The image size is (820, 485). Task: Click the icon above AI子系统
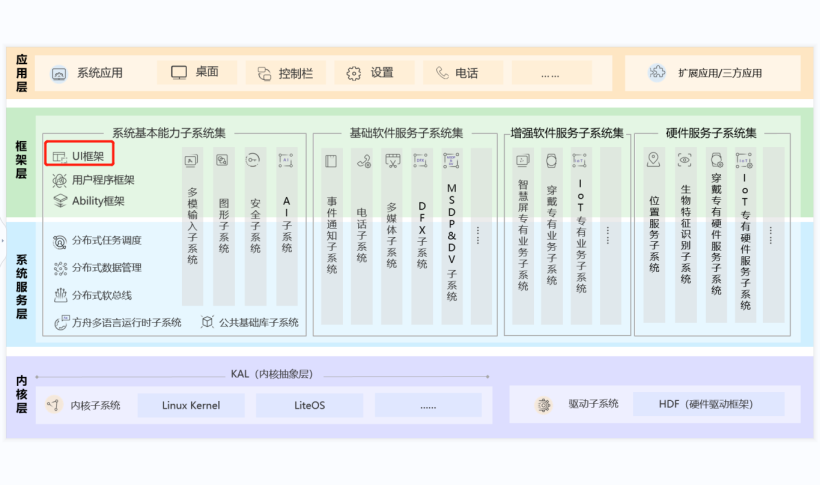click(286, 160)
